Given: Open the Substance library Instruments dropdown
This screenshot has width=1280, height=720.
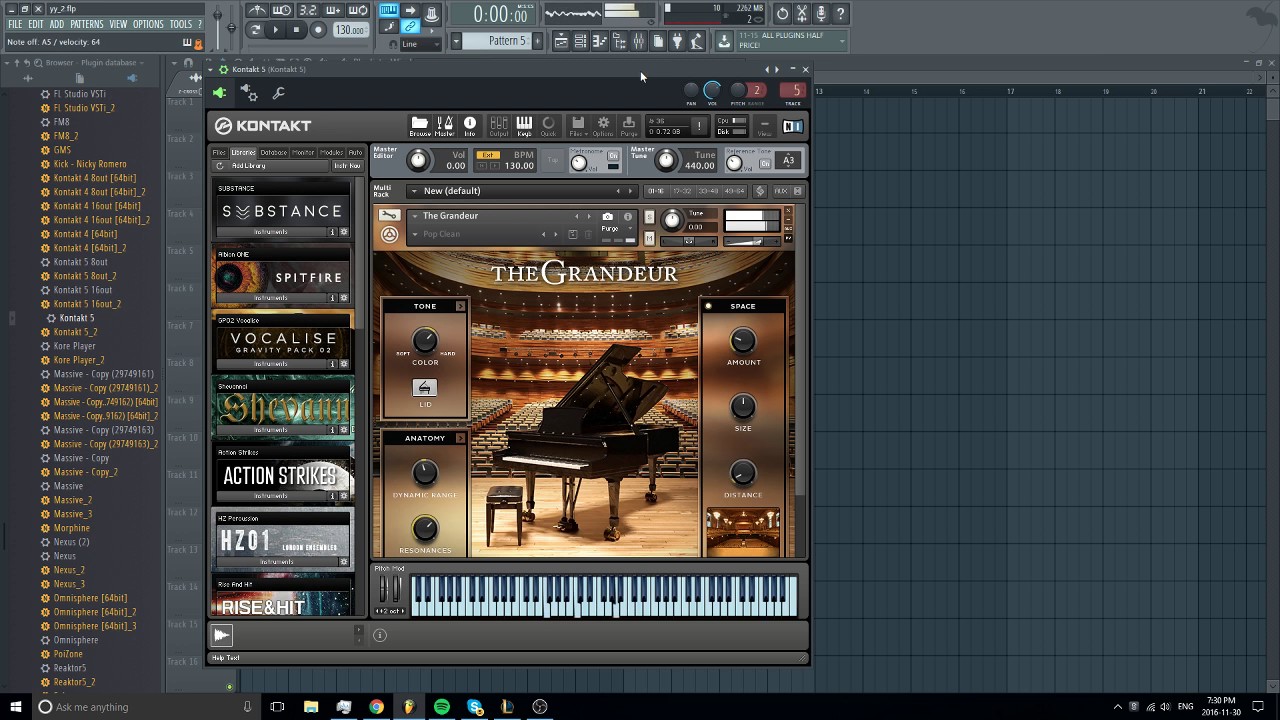Looking at the screenshot, I should pyautogui.click(x=271, y=232).
